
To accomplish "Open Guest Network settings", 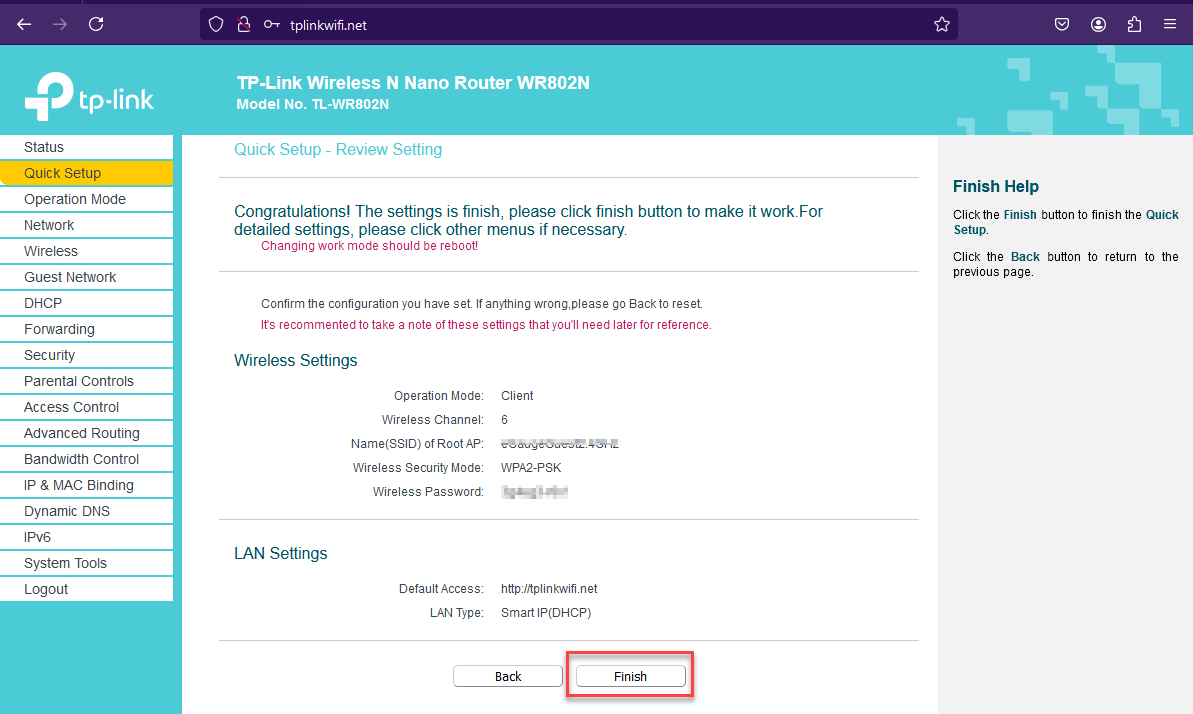I will pyautogui.click(x=87, y=277).
